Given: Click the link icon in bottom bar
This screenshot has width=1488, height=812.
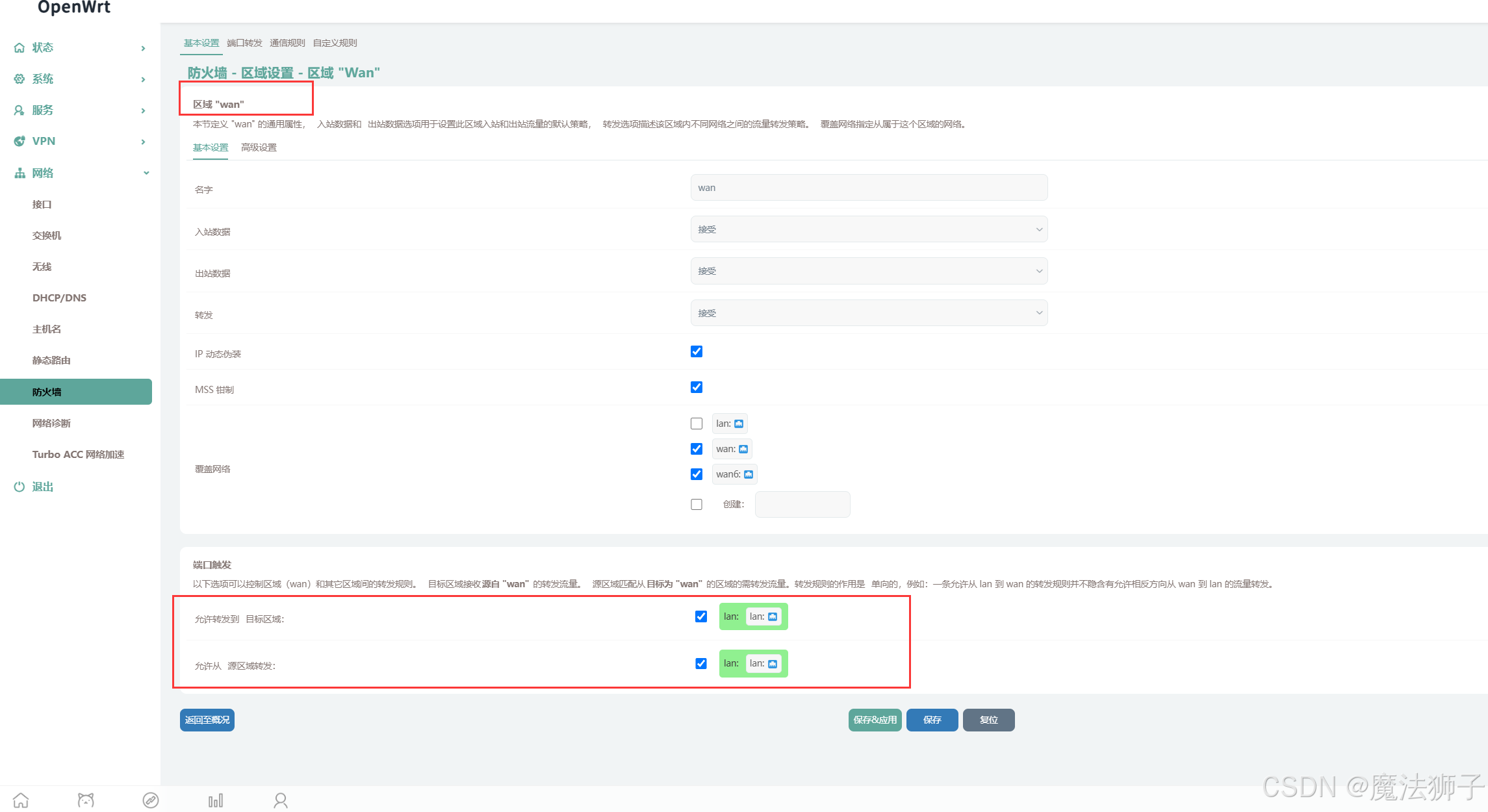Looking at the screenshot, I should point(151,800).
